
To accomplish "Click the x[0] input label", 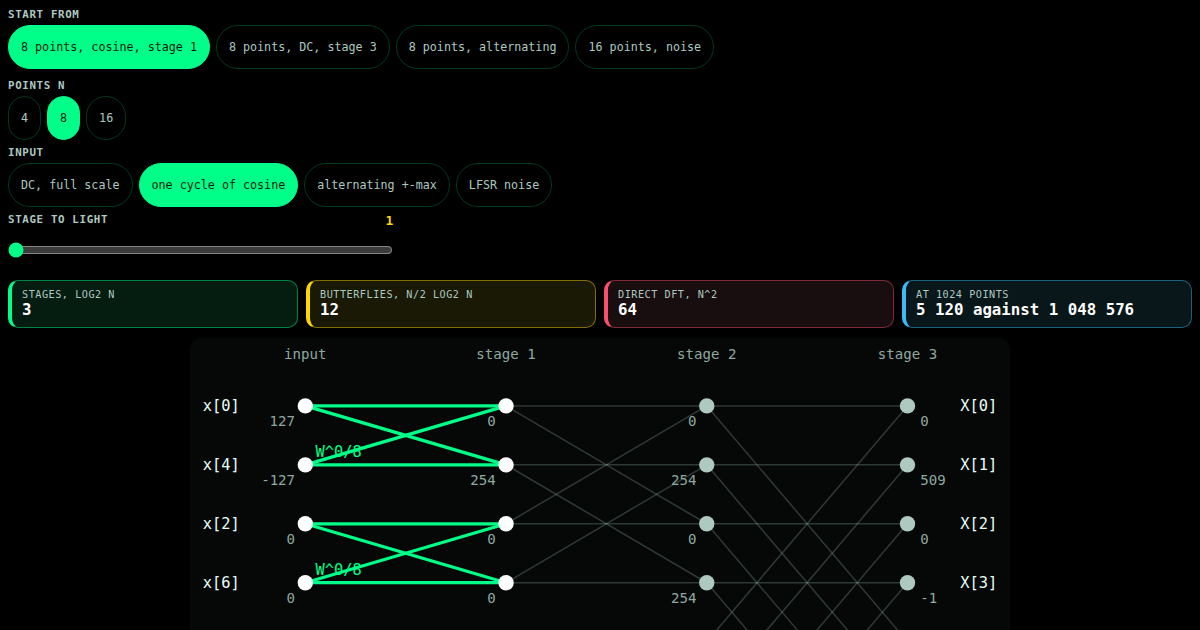I will point(221,405).
